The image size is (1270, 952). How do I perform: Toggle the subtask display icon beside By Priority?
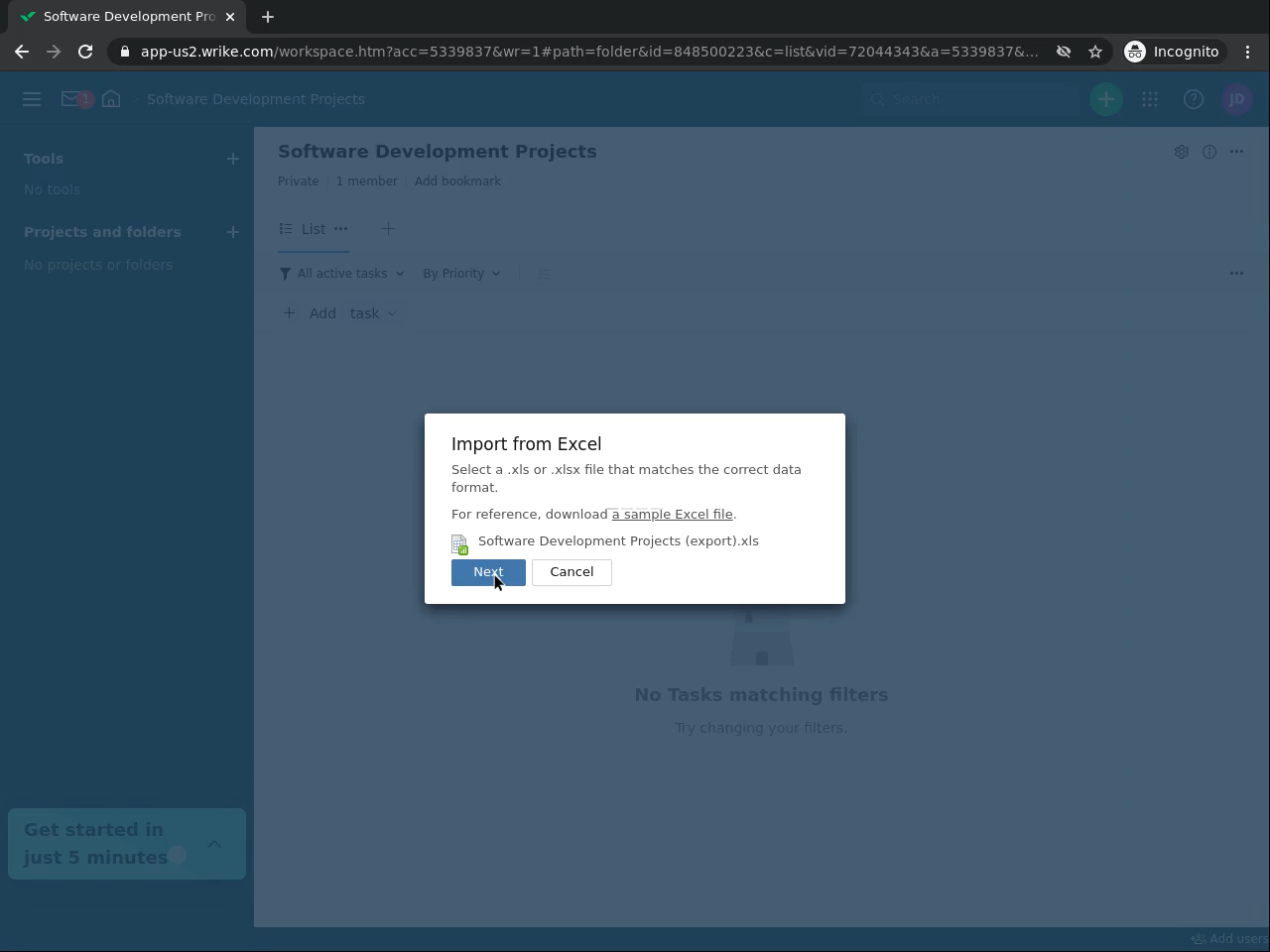[x=544, y=274]
